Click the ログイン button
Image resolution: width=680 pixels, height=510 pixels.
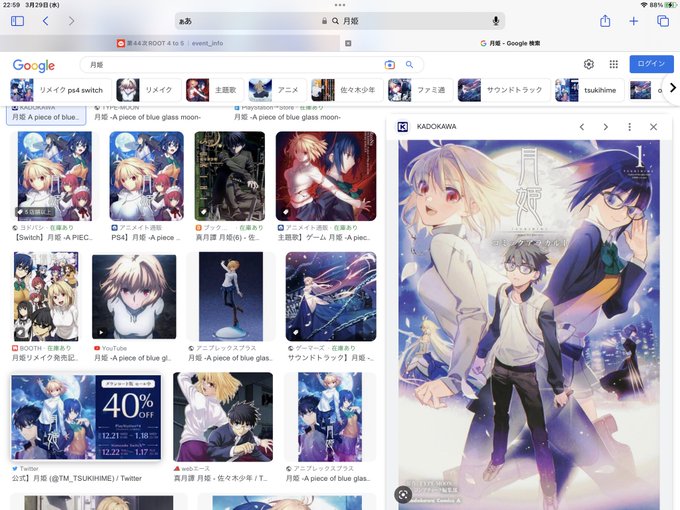pos(651,64)
